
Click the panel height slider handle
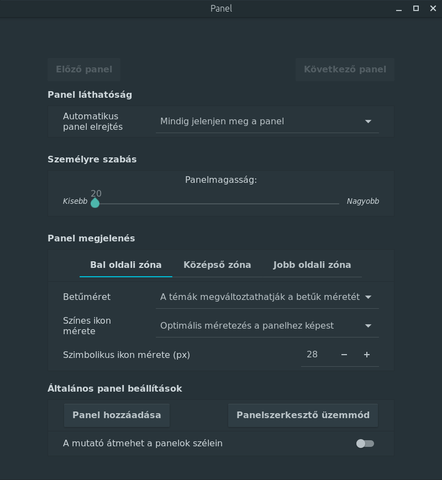(x=95, y=203)
